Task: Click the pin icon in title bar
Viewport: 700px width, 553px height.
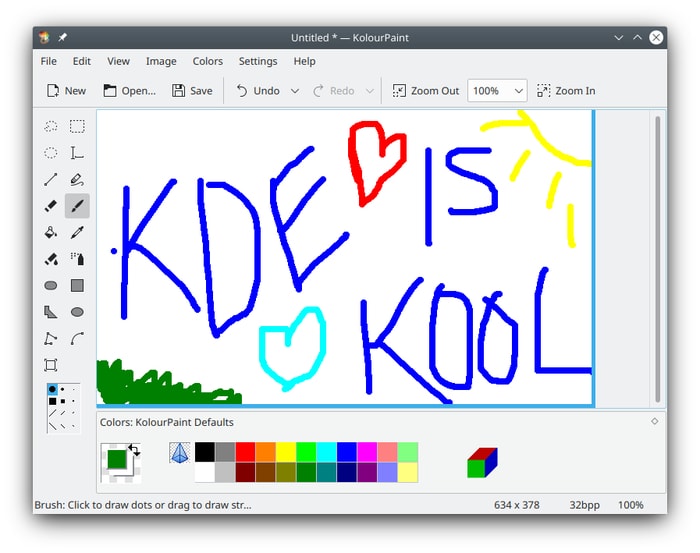Action: (x=62, y=37)
